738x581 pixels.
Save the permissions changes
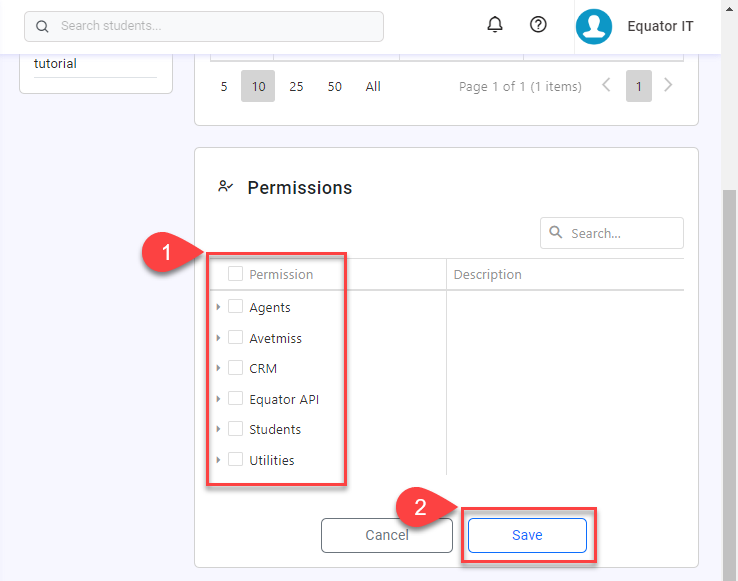tap(527, 535)
